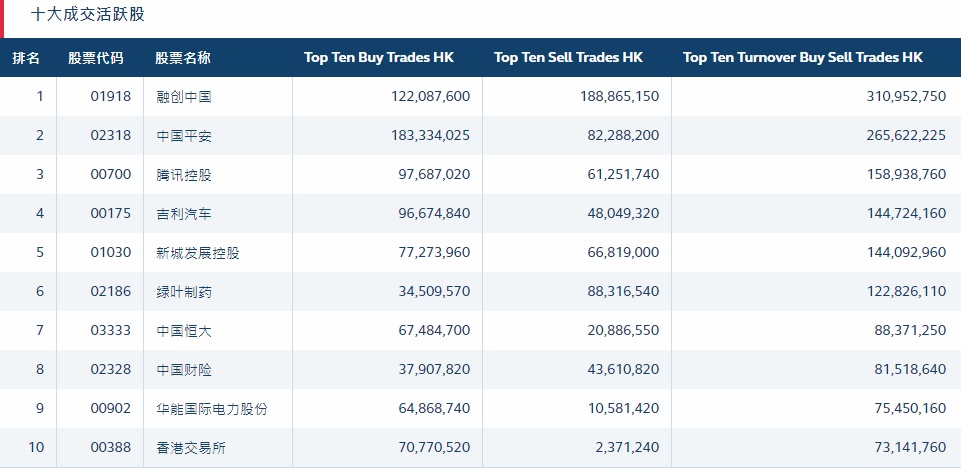Click on 吉利汽车 stock name
Screen dimensions: 961x468
tap(184, 214)
